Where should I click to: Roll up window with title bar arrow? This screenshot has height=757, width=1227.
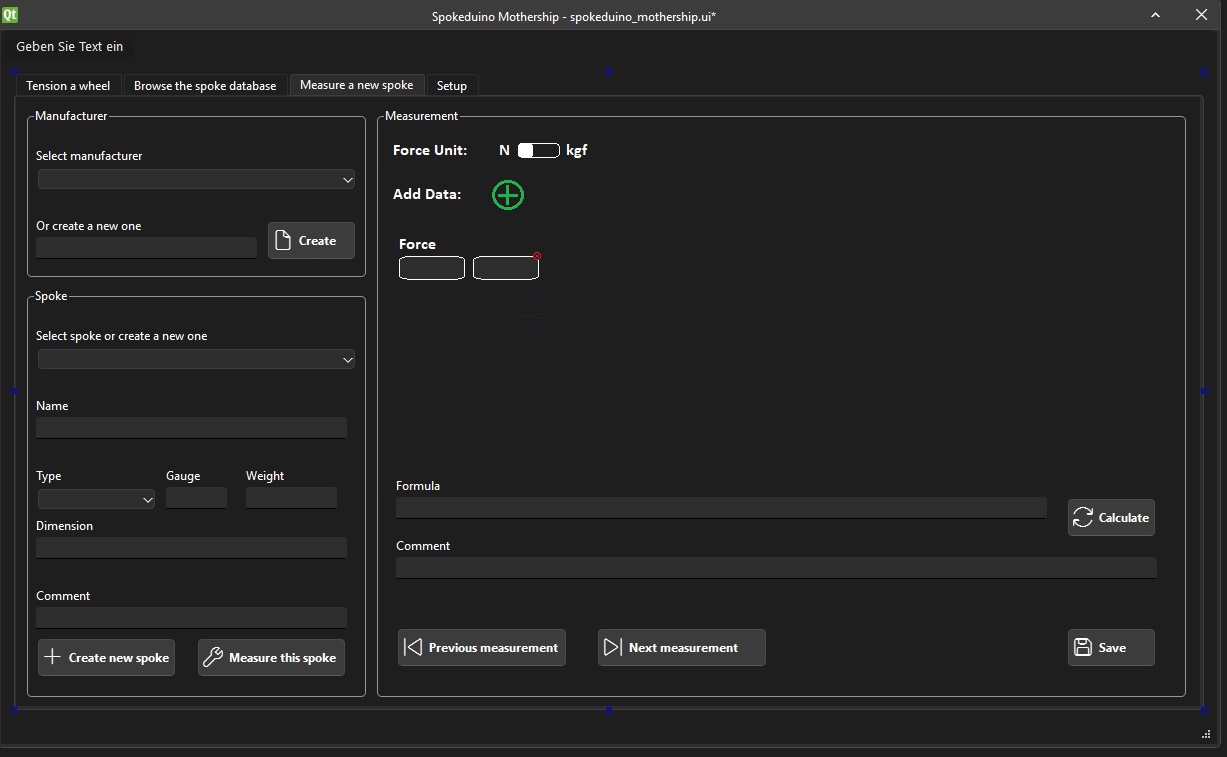pos(1155,15)
